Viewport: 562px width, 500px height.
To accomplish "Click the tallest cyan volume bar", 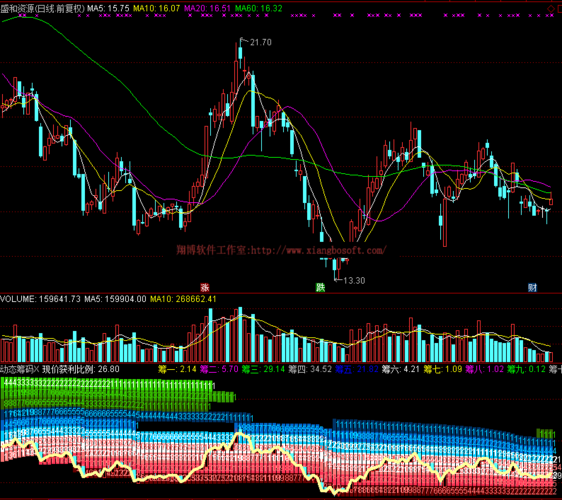I will point(240,334).
